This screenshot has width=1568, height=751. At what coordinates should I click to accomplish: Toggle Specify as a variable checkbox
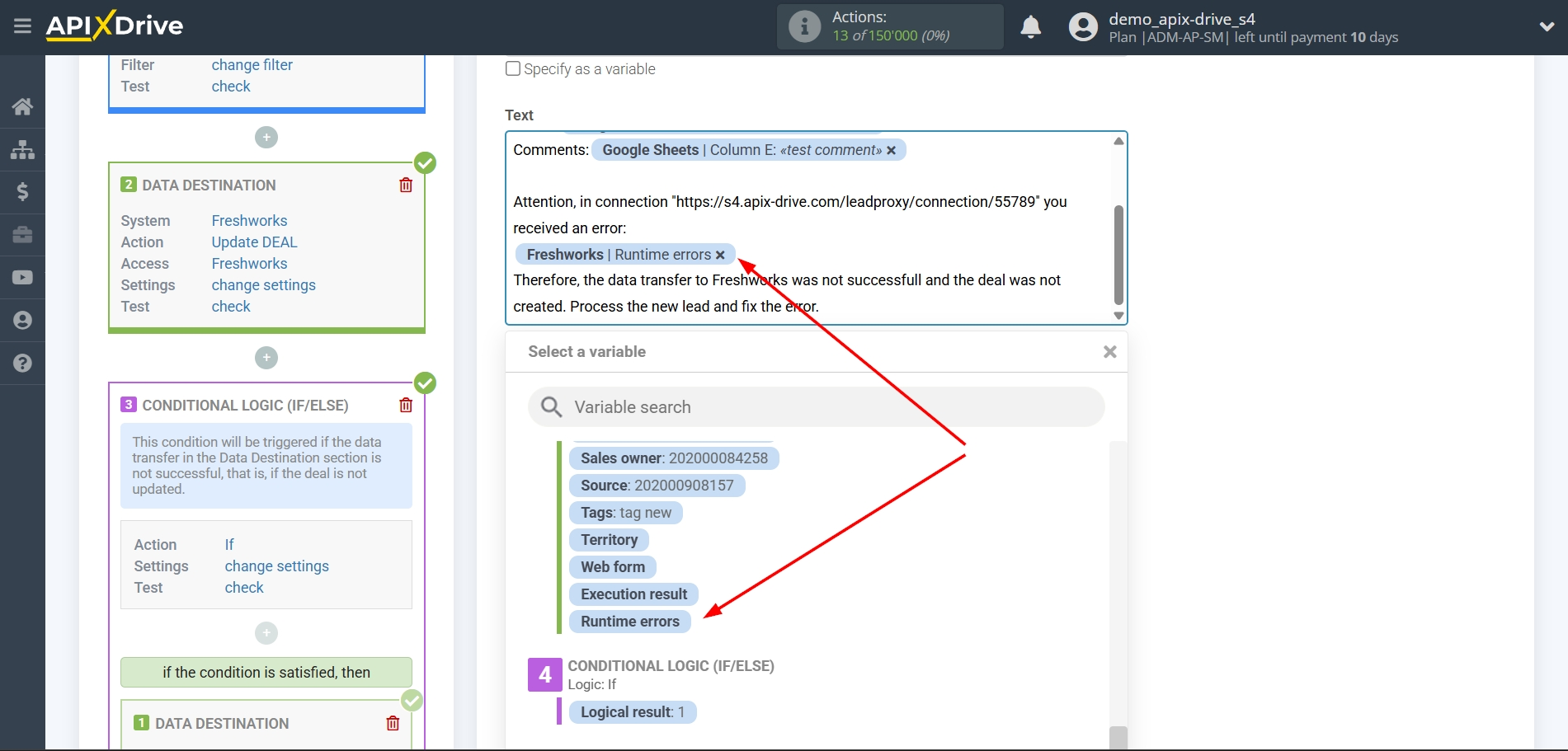pos(513,68)
